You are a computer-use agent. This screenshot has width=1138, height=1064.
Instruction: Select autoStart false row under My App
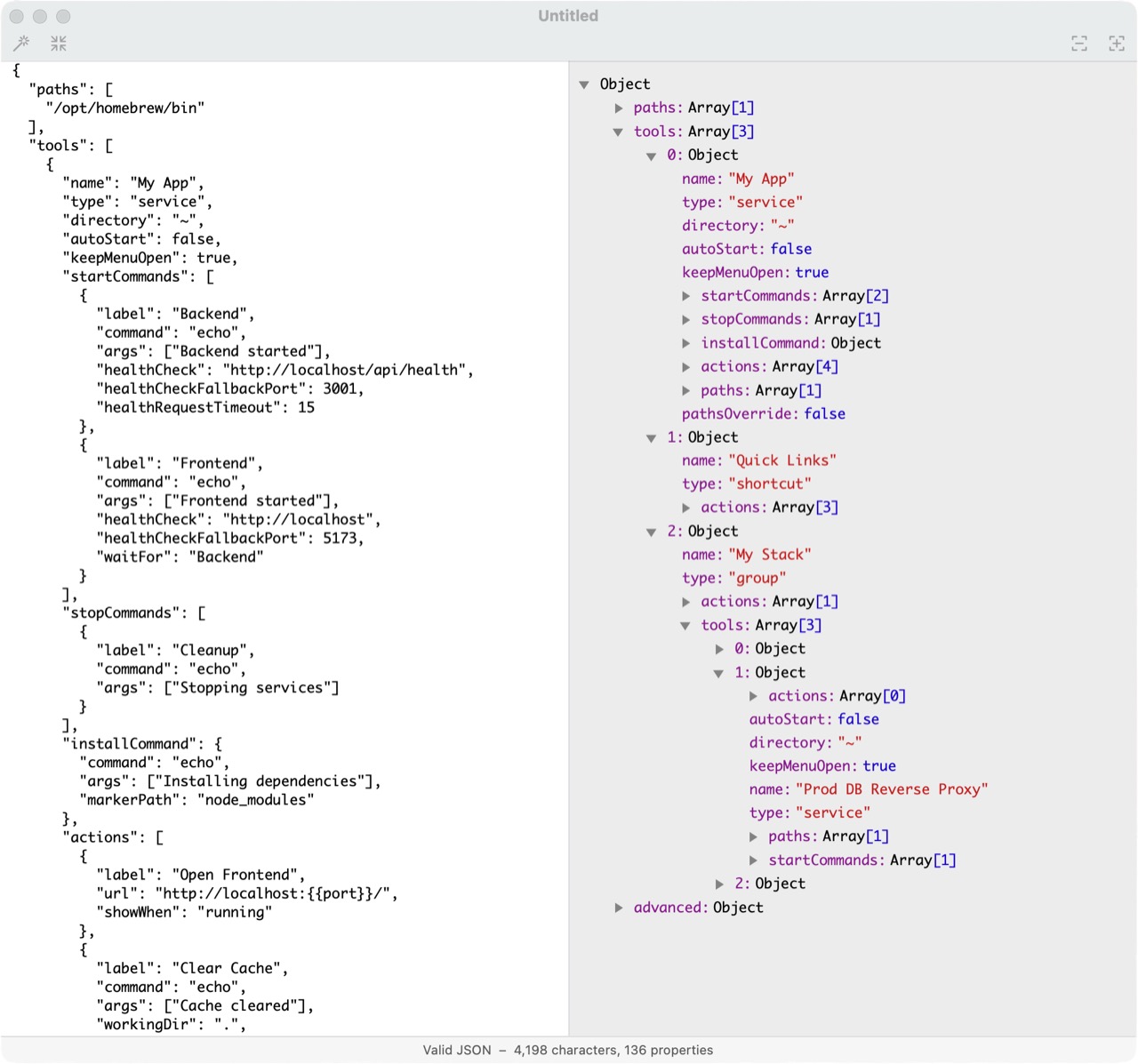pyautogui.click(x=747, y=249)
